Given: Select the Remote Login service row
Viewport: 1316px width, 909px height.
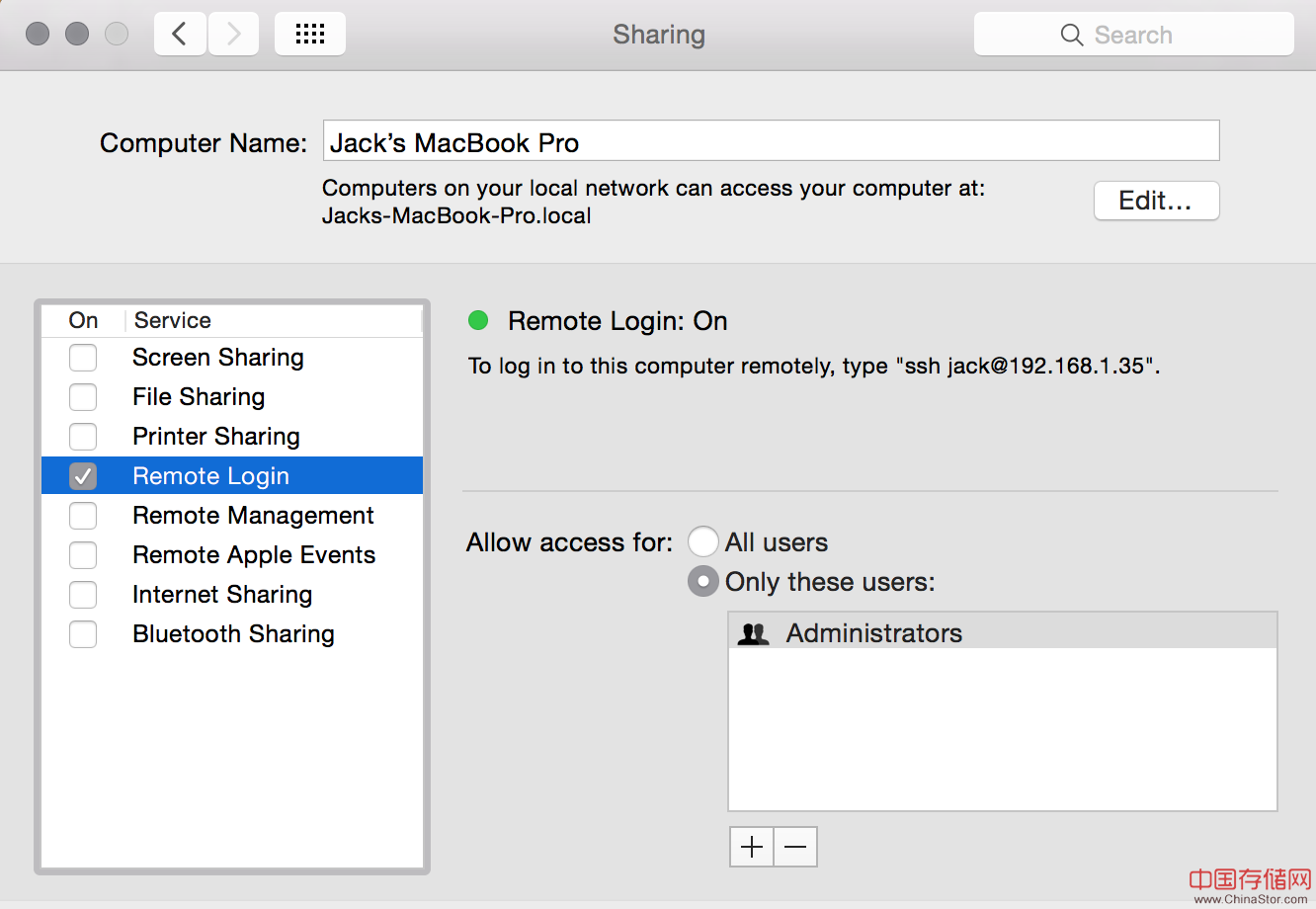Looking at the screenshot, I should pyautogui.click(x=232, y=475).
